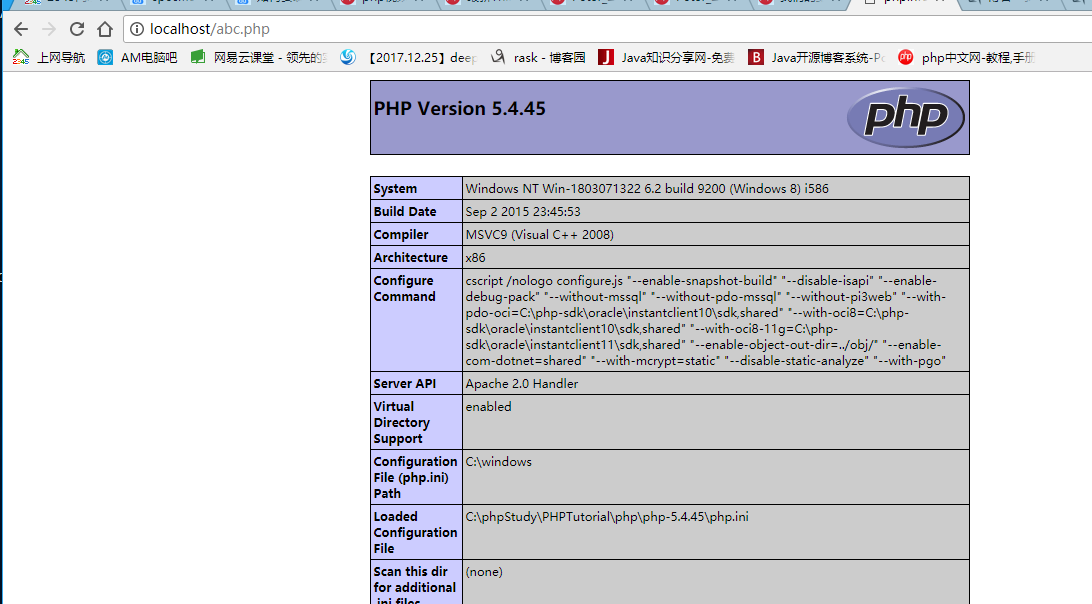The image size is (1092, 604).
Task: Open the 【2017.12.25】deep bookmark
Action: pos(409,57)
